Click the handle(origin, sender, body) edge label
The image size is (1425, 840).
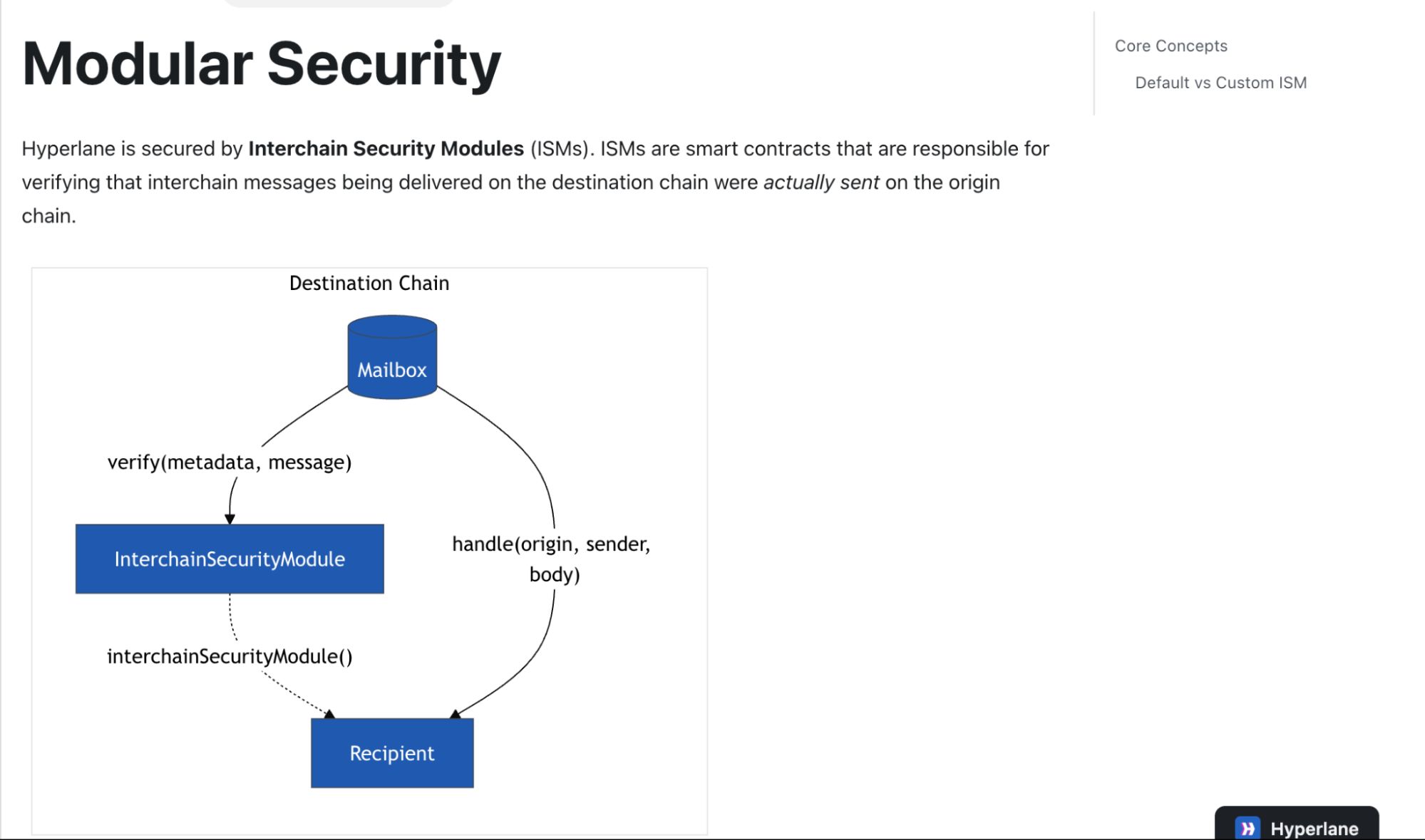552,559
